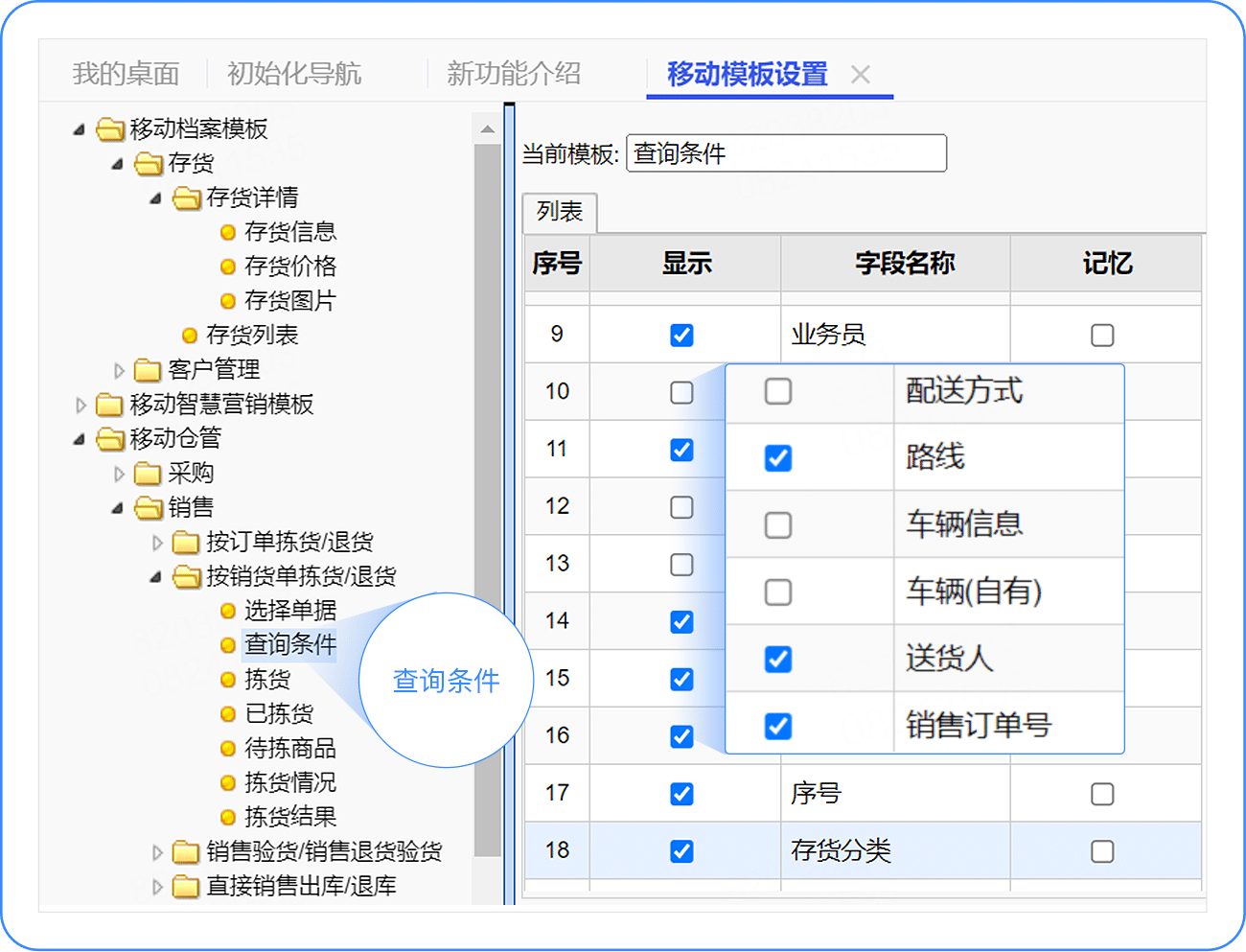Viewport: 1246px width, 952px height.
Task: Click the 按订单拣货/退货 folder icon
Action: [x=186, y=543]
